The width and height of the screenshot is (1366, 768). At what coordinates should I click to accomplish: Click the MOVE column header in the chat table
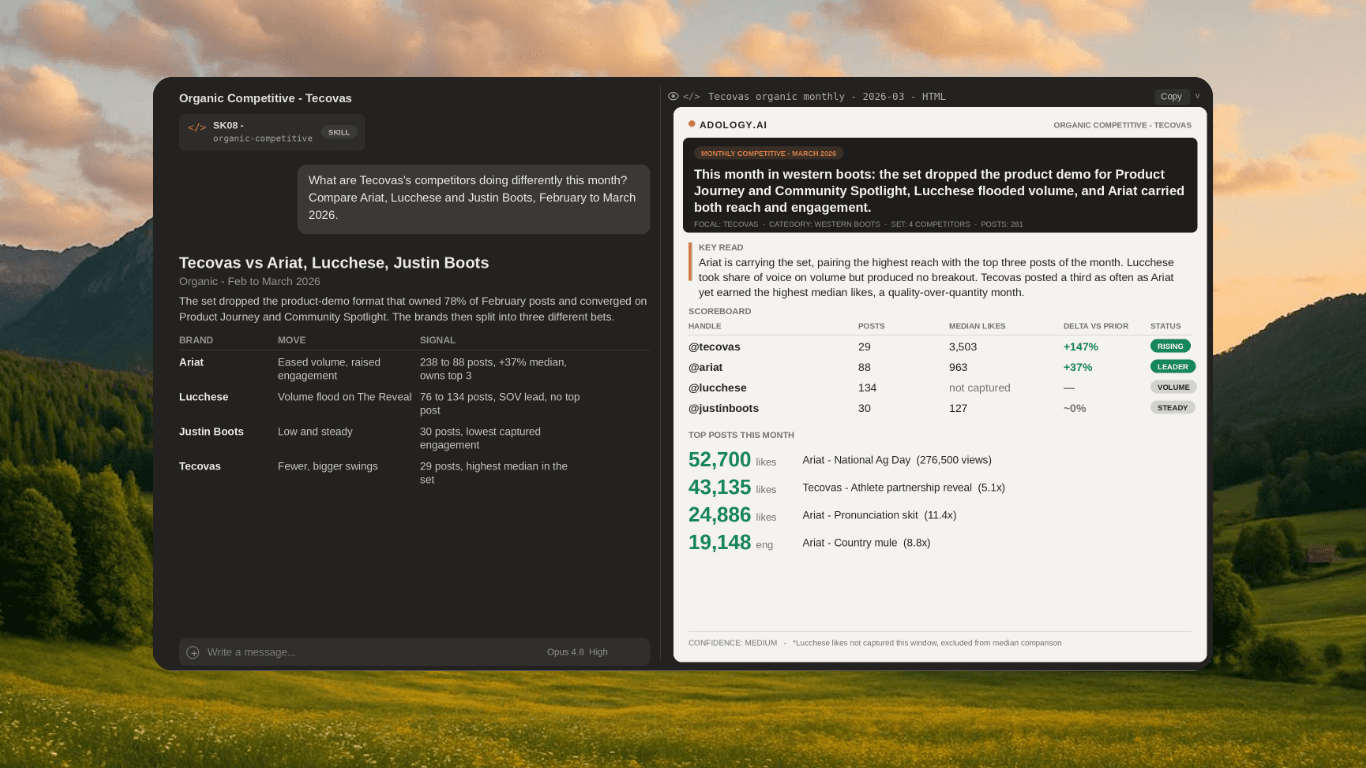[x=291, y=340]
